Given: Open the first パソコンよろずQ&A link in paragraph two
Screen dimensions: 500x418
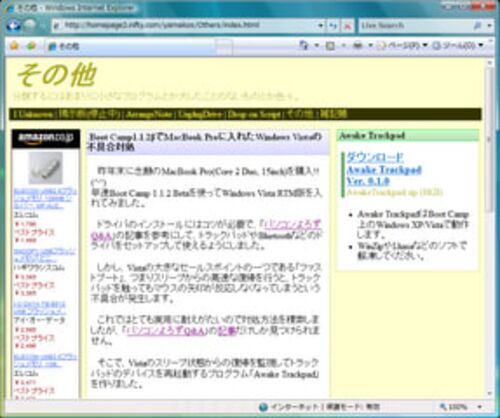Looking at the screenshot, I should [206, 230].
